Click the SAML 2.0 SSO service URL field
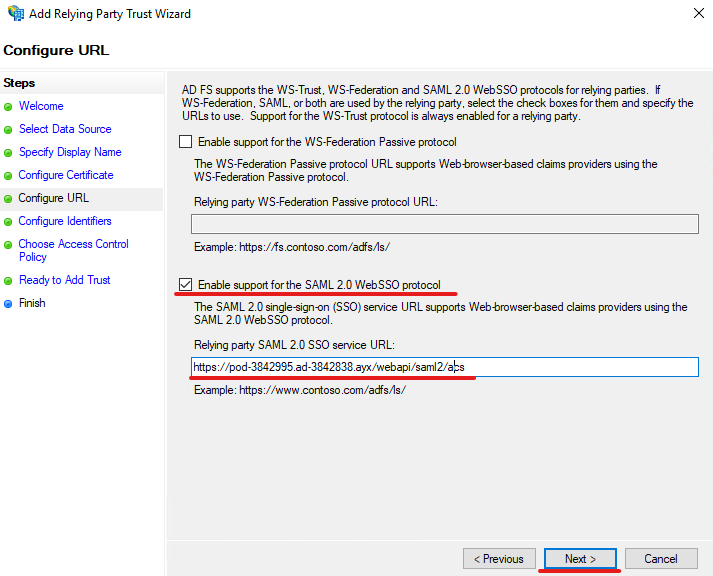 pos(445,367)
